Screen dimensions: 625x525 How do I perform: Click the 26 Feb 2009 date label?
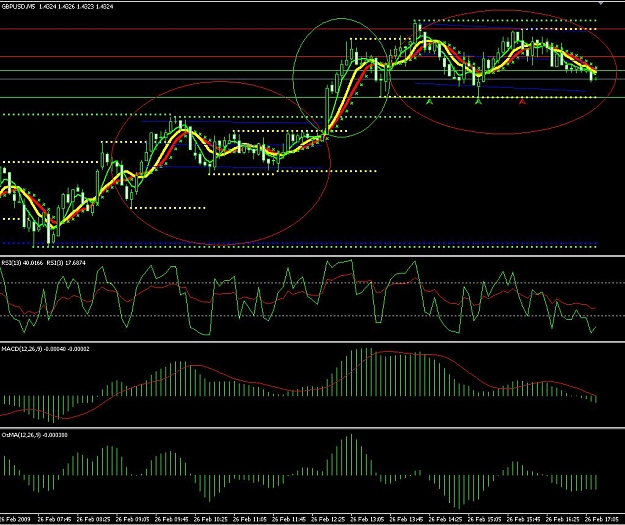[15, 519]
